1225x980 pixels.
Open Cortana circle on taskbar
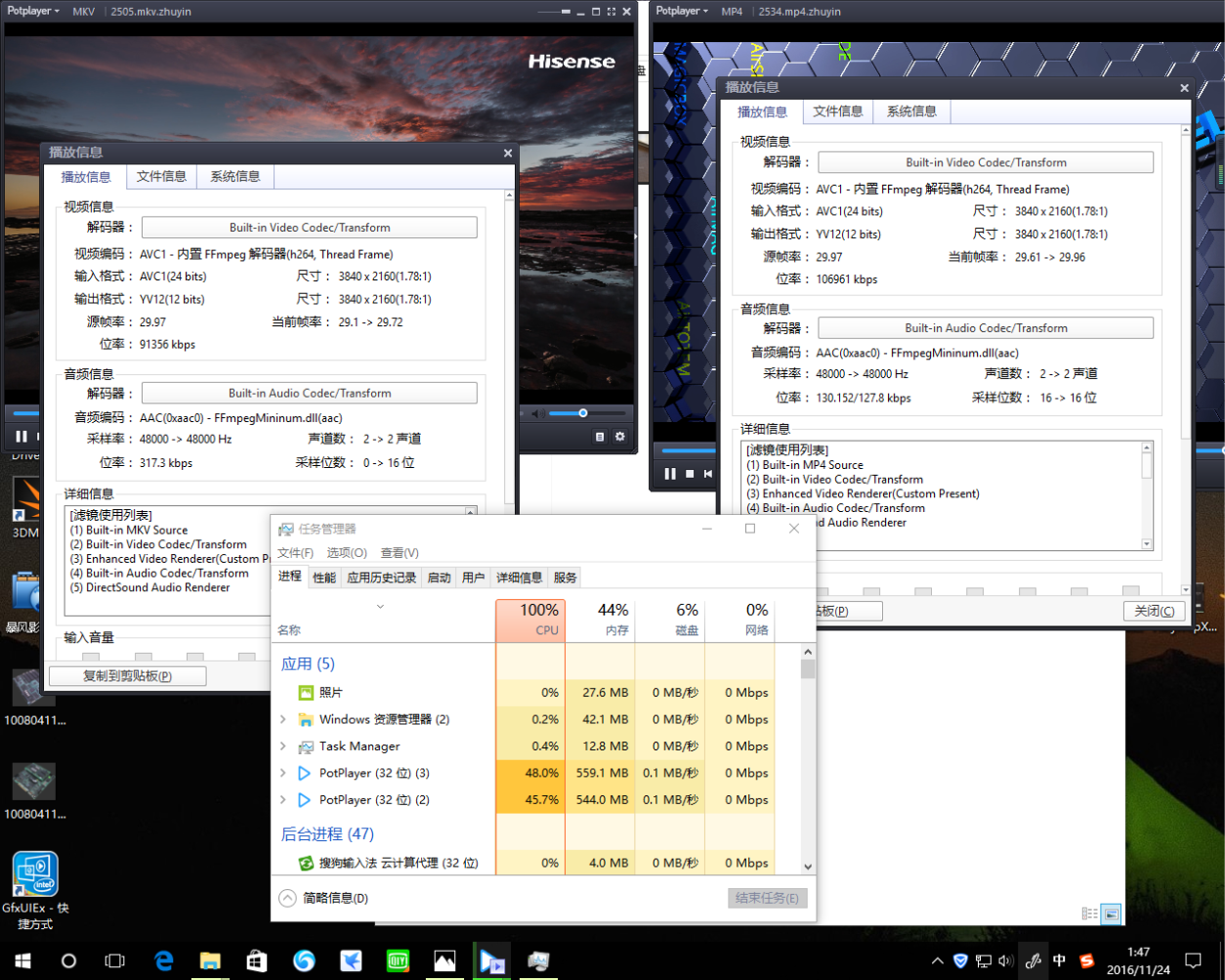[x=68, y=960]
